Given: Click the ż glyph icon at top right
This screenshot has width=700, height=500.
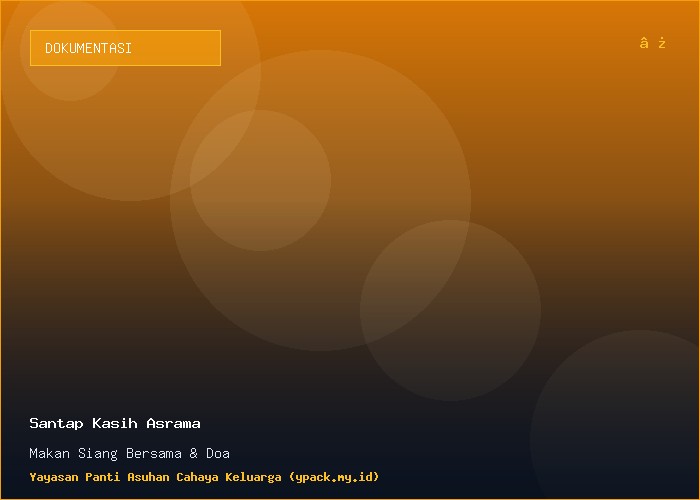Looking at the screenshot, I should (662, 43).
